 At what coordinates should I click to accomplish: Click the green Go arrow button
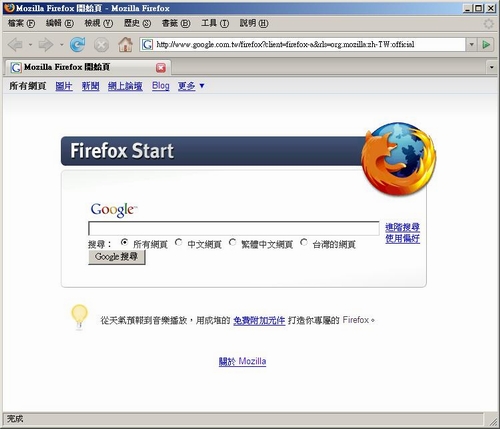486,44
